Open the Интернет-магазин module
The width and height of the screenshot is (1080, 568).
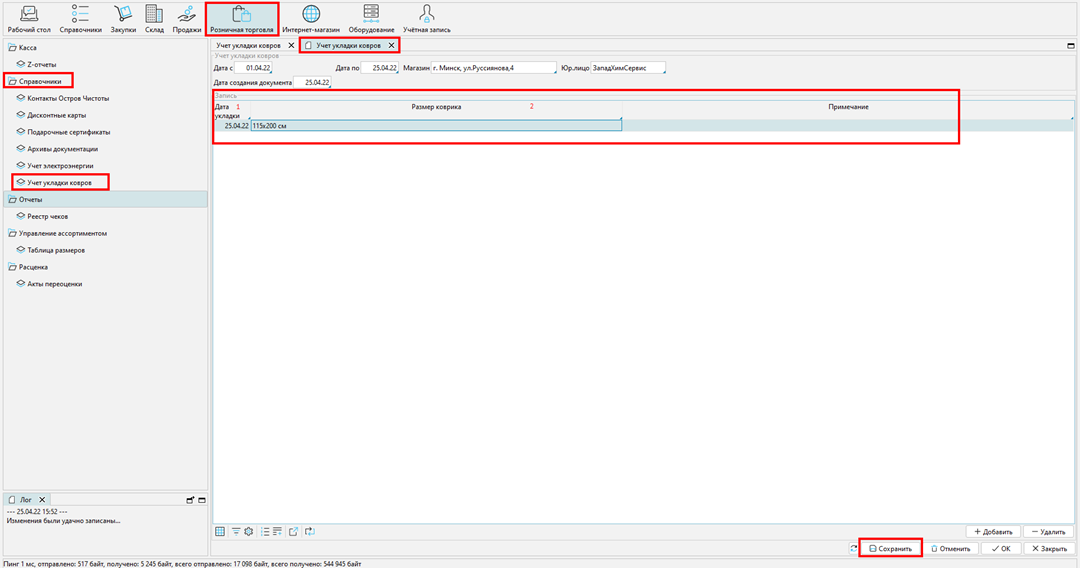point(310,19)
